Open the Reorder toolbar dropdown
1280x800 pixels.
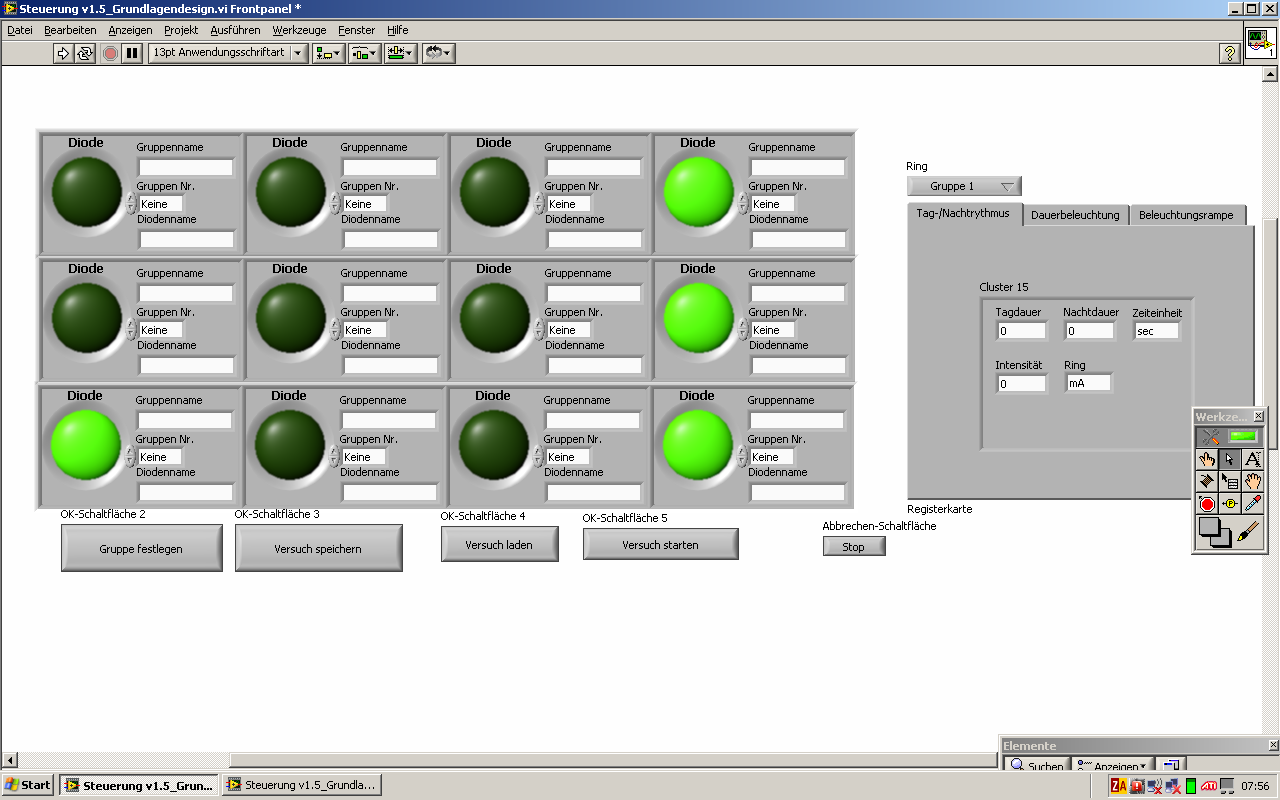438,53
